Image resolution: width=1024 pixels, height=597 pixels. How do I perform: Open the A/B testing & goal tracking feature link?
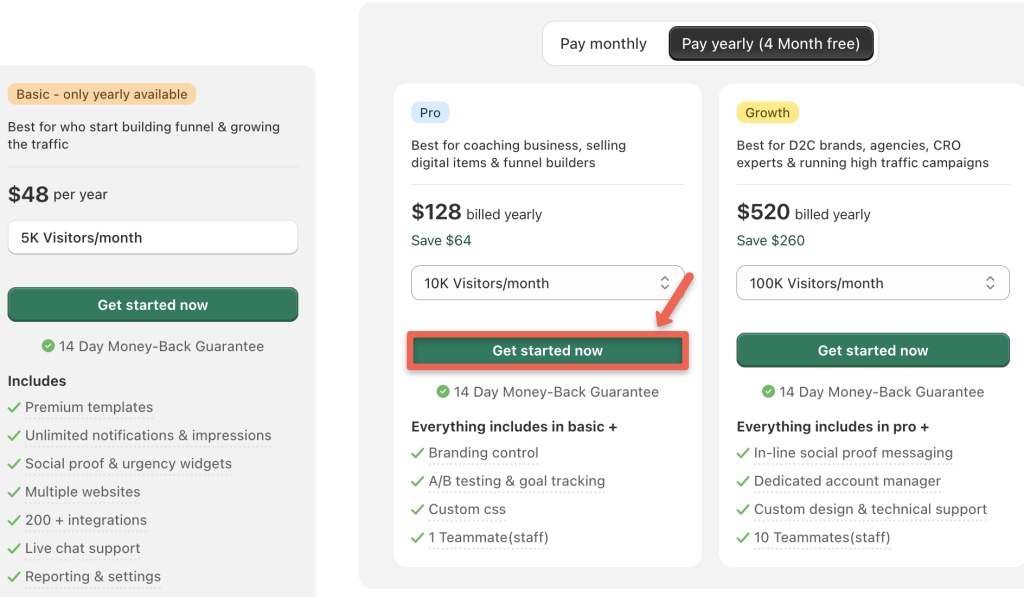coord(516,481)
